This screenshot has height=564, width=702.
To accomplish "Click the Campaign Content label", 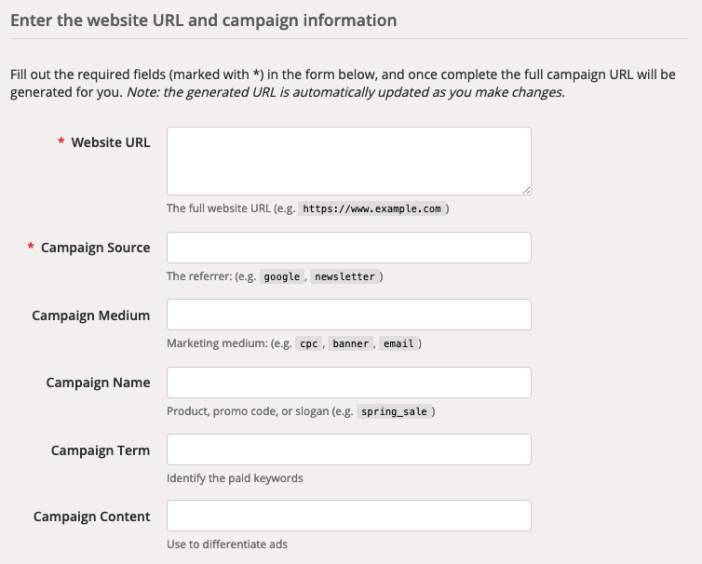I will point(91,517).
